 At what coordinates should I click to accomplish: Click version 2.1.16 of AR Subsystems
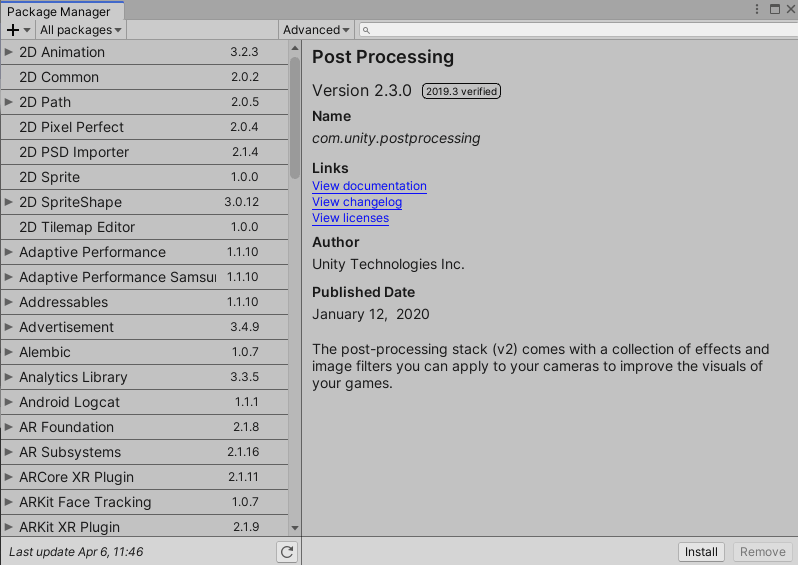(x=243, y=451)
